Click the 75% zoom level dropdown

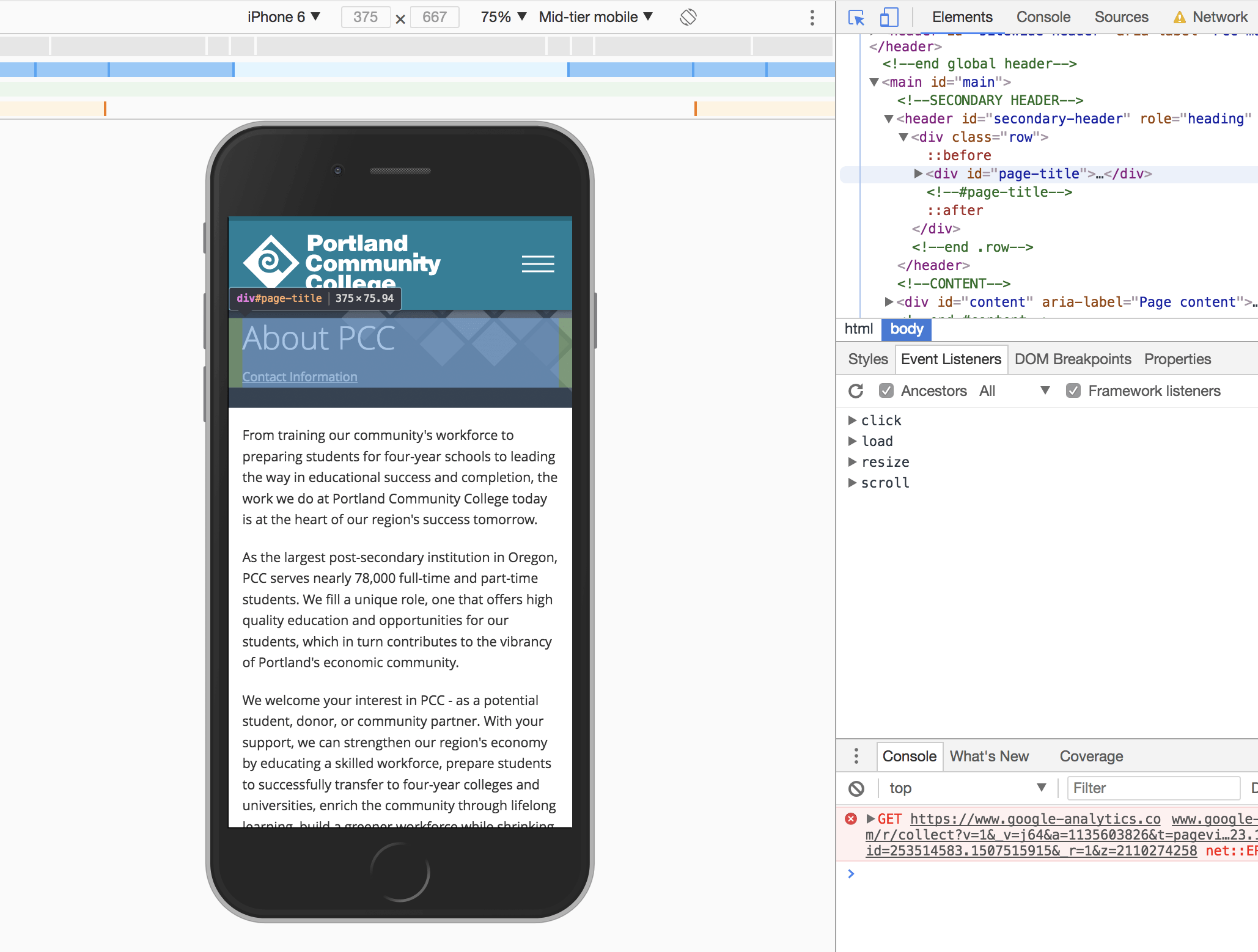tap(503, 17)
